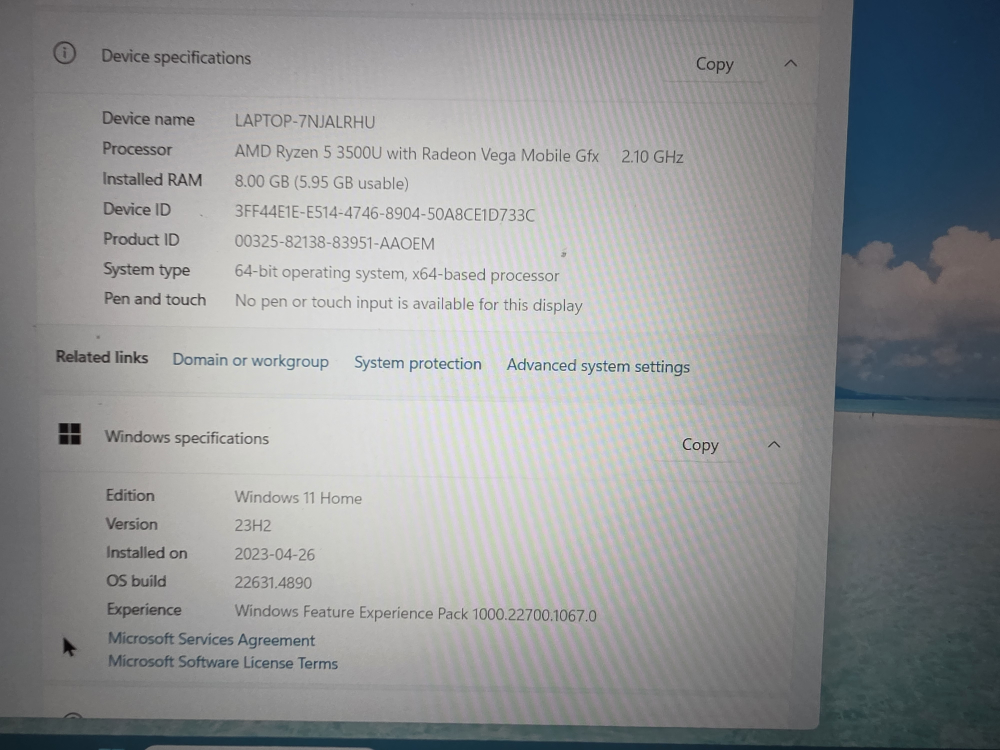The height and width of the screenshot is (750, 1000).
Task: Click the Version label
Action: (x=131, y=524)
